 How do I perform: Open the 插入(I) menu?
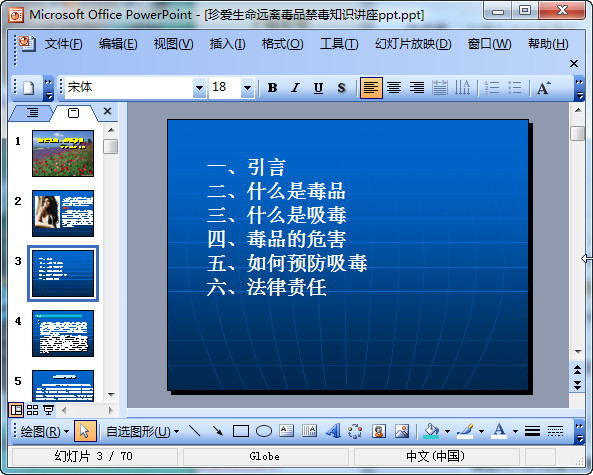coord(228,44)
